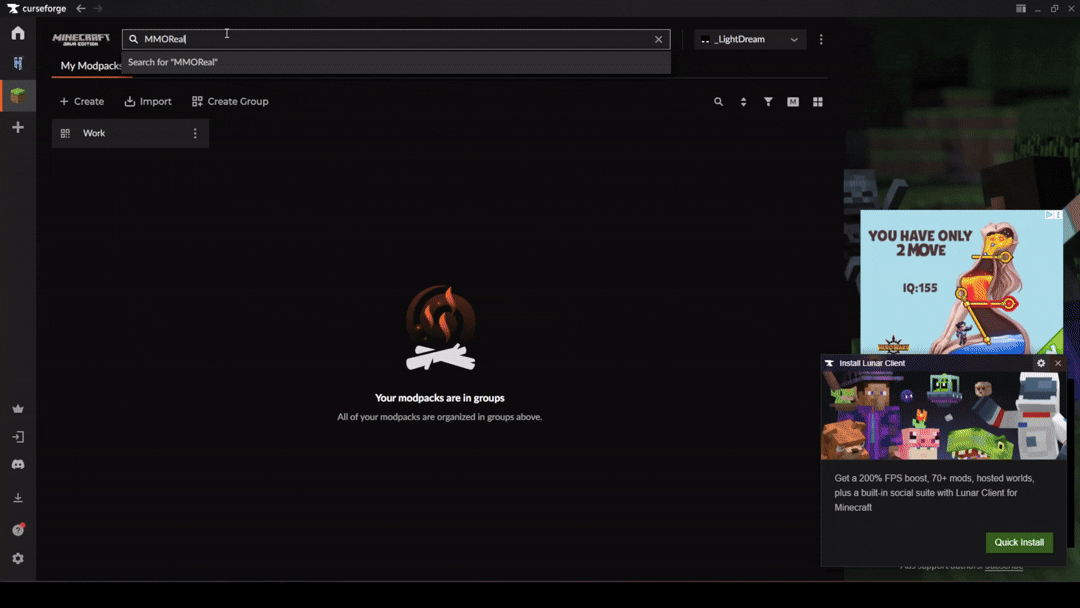This screenshot has height=608, width=1080.
Task: Click the Lunar Client promo image
Action: [944, 415]
